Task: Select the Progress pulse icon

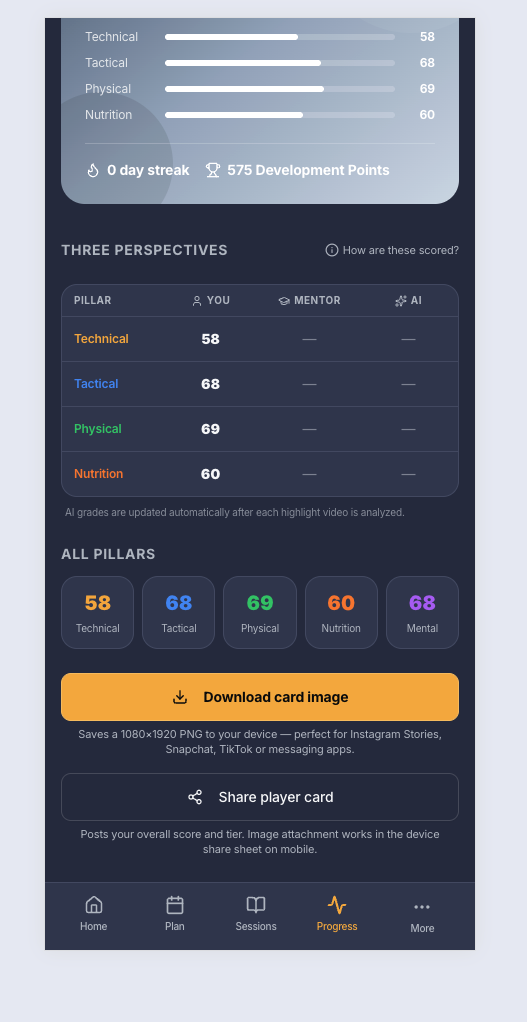Action: tap(337, 905)
